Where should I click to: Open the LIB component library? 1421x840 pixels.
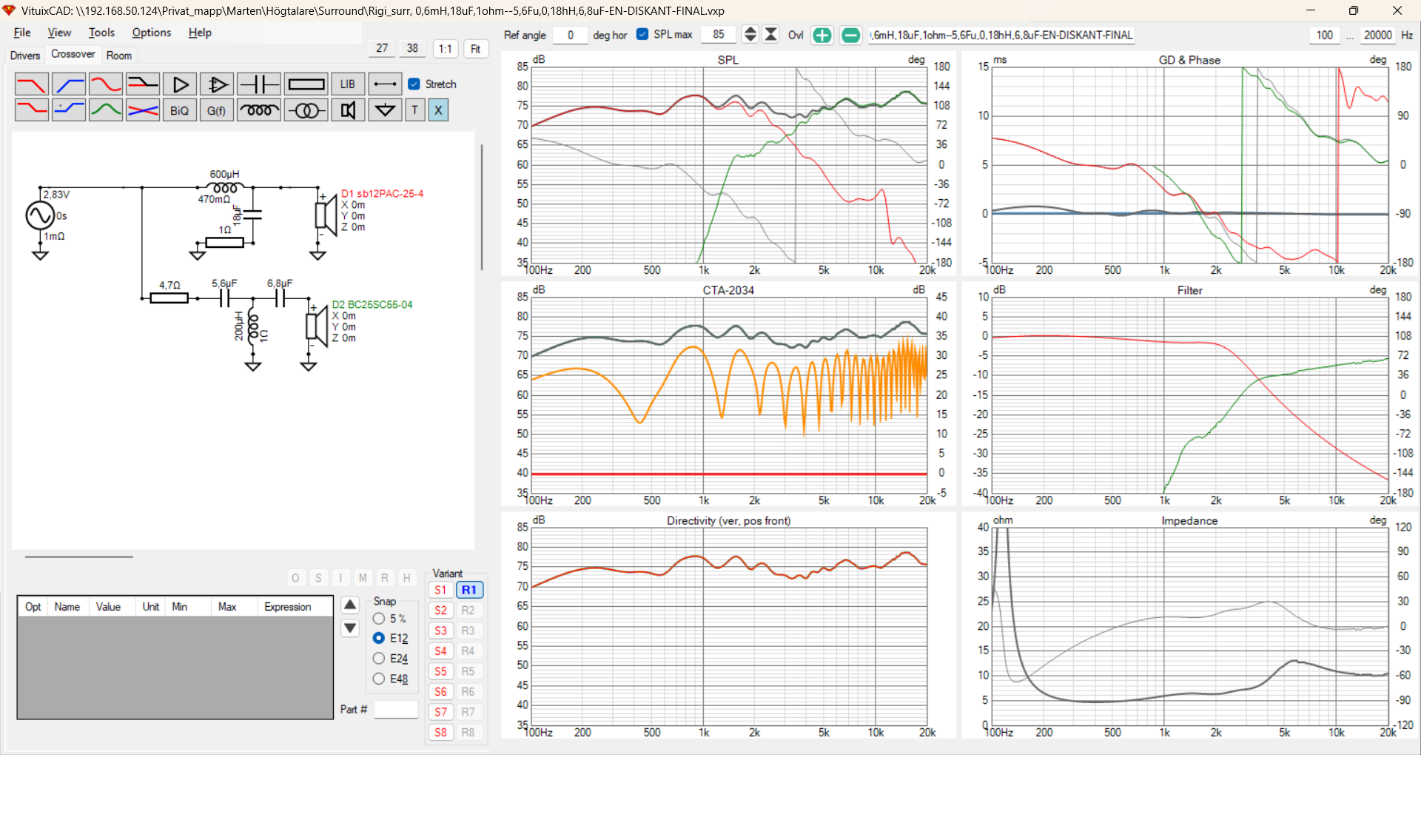point(348,84)
